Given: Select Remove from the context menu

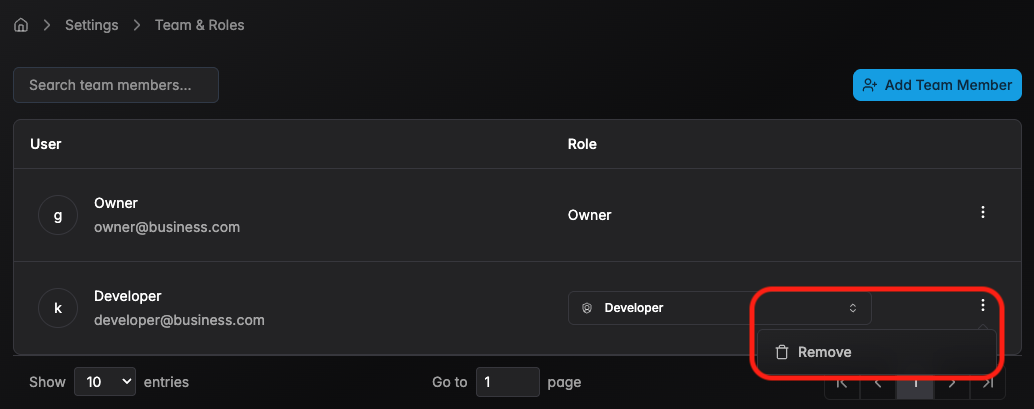Looking at the screenshot, I should click(824, 352).
